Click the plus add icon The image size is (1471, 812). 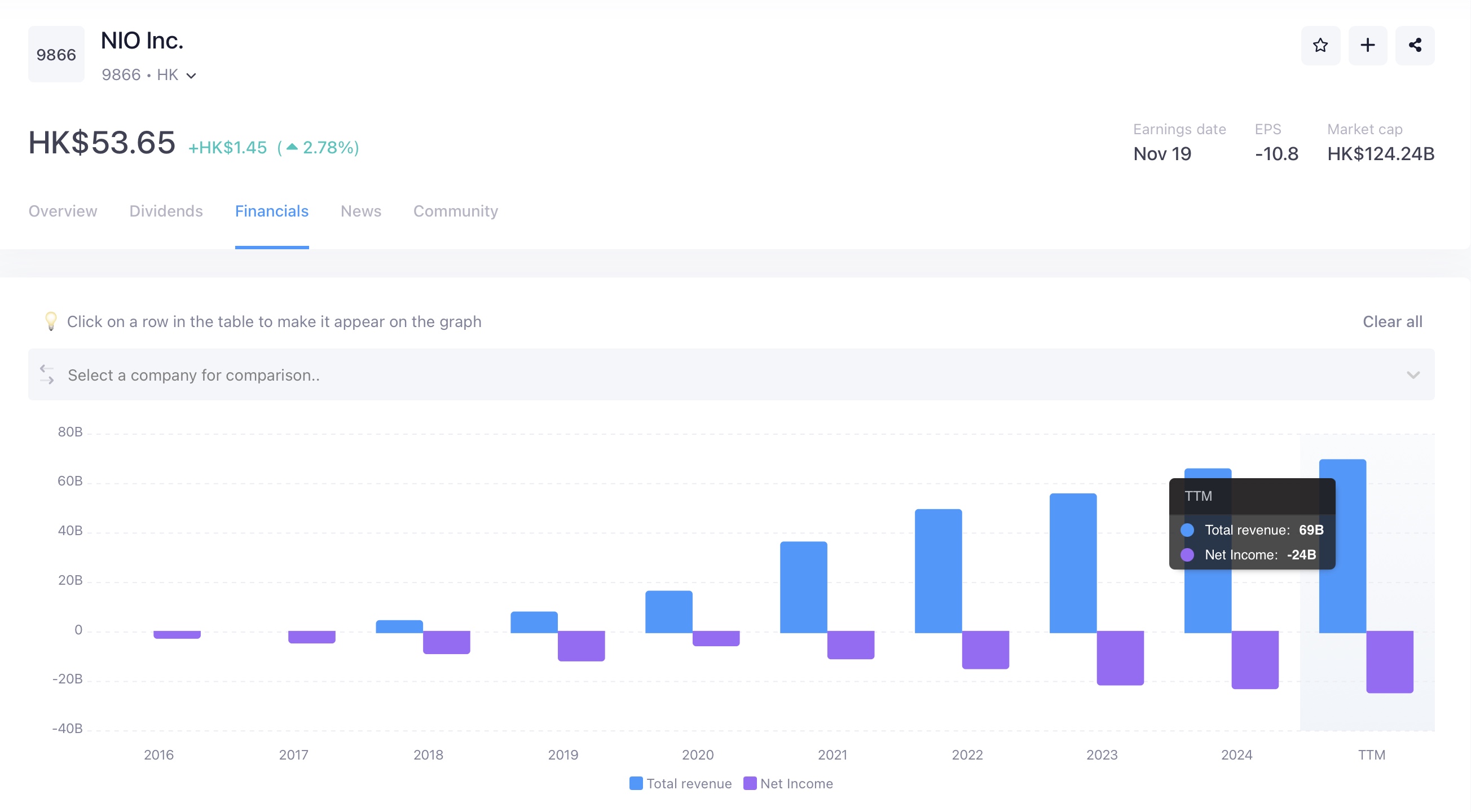(1367, 45)
